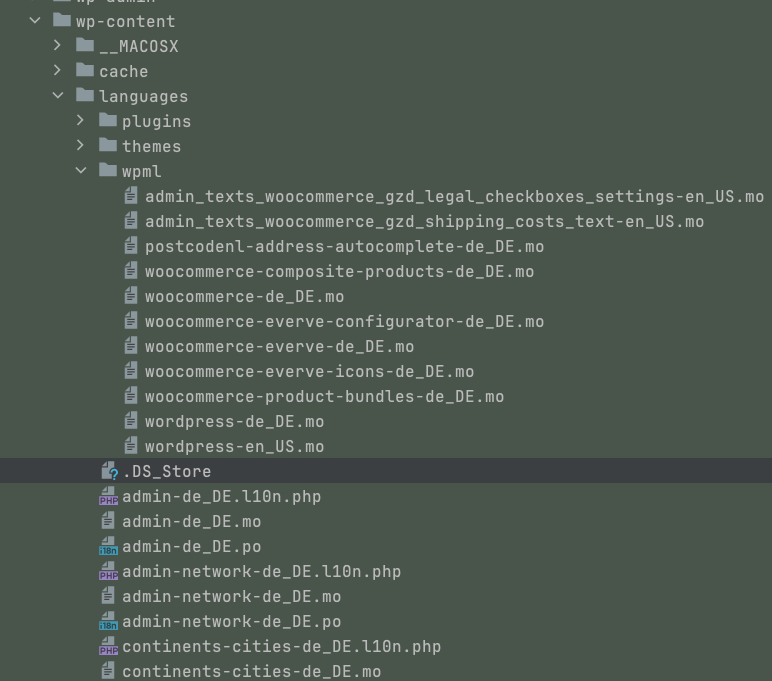Click the plugins folder icon
Screen dimensions: 772x681
[108, 120]
